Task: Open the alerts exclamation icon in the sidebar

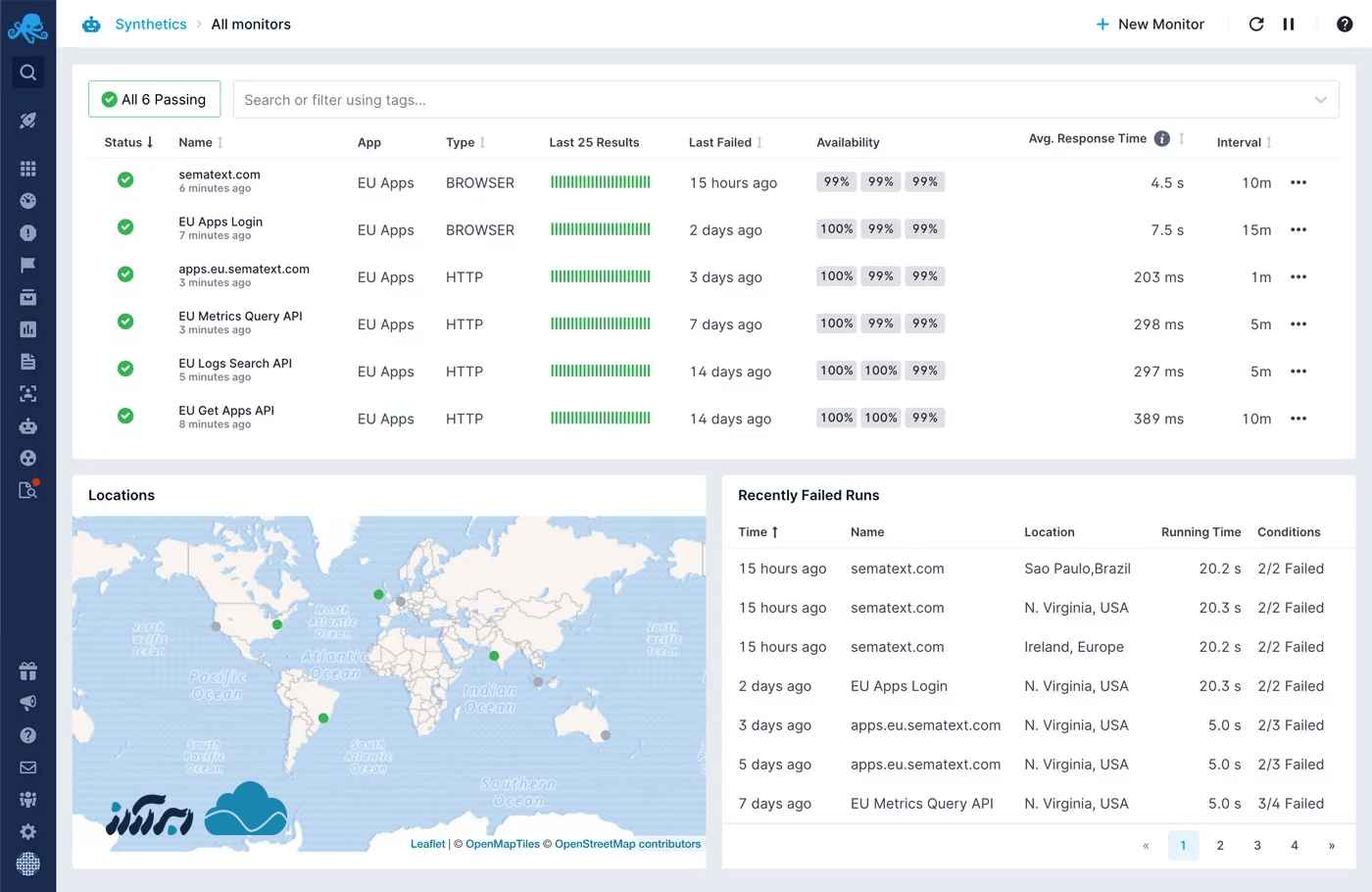Action: [x=27, y=233]
